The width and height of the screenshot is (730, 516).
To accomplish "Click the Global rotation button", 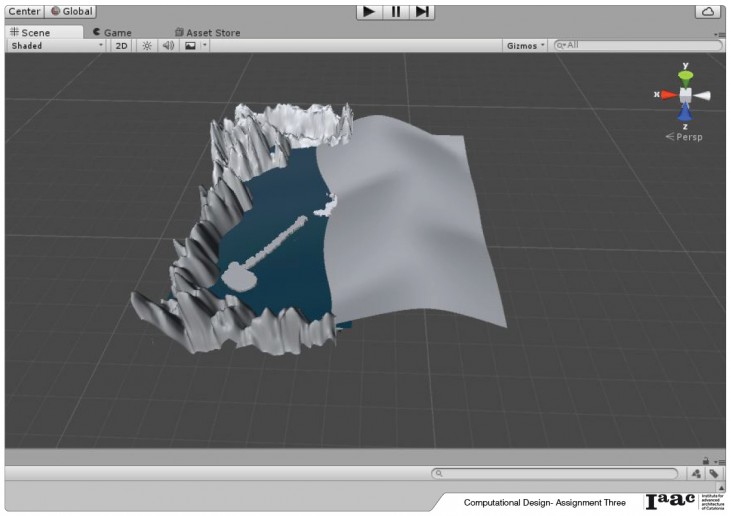I will click(70, 11).
